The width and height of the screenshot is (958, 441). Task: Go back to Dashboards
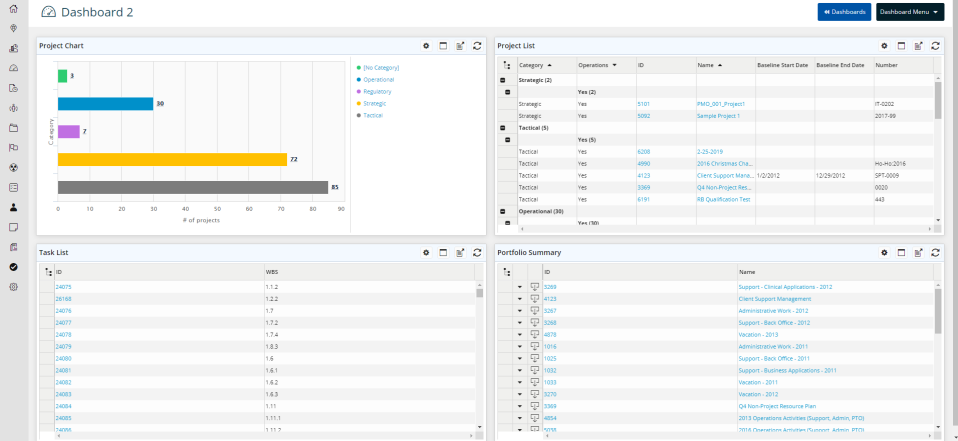pos(844,12)
